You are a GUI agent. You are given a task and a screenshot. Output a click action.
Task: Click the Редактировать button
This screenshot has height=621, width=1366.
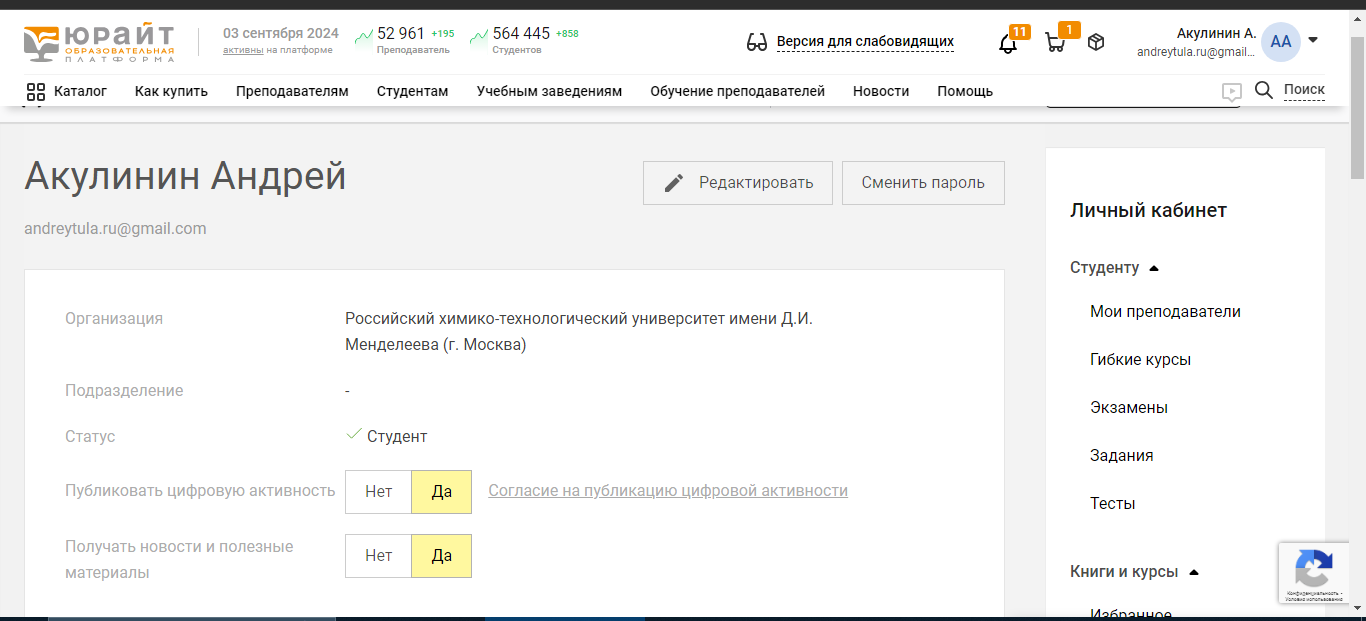pos(737,183)
